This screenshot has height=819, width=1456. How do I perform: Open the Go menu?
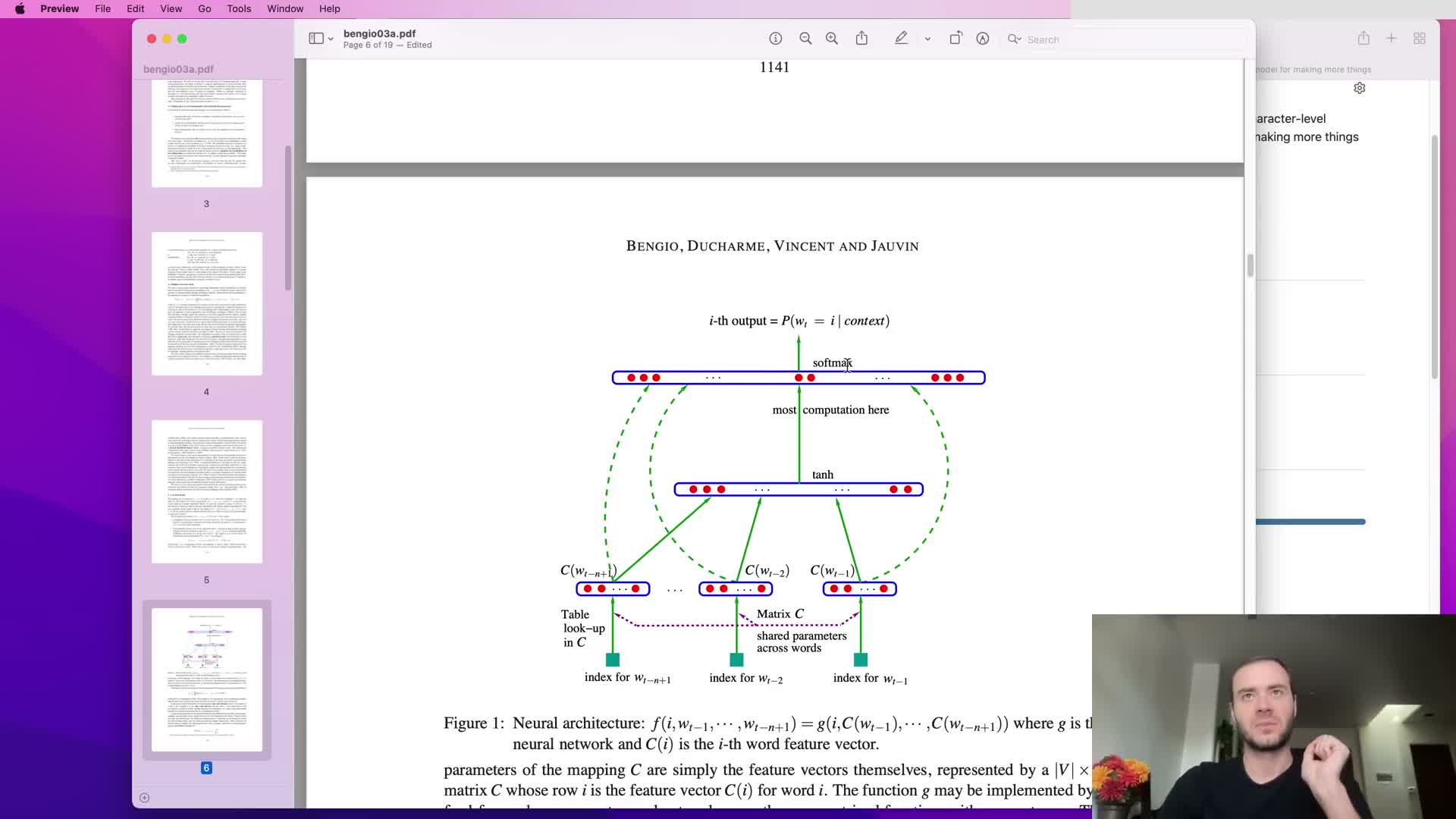click(204, 9)
